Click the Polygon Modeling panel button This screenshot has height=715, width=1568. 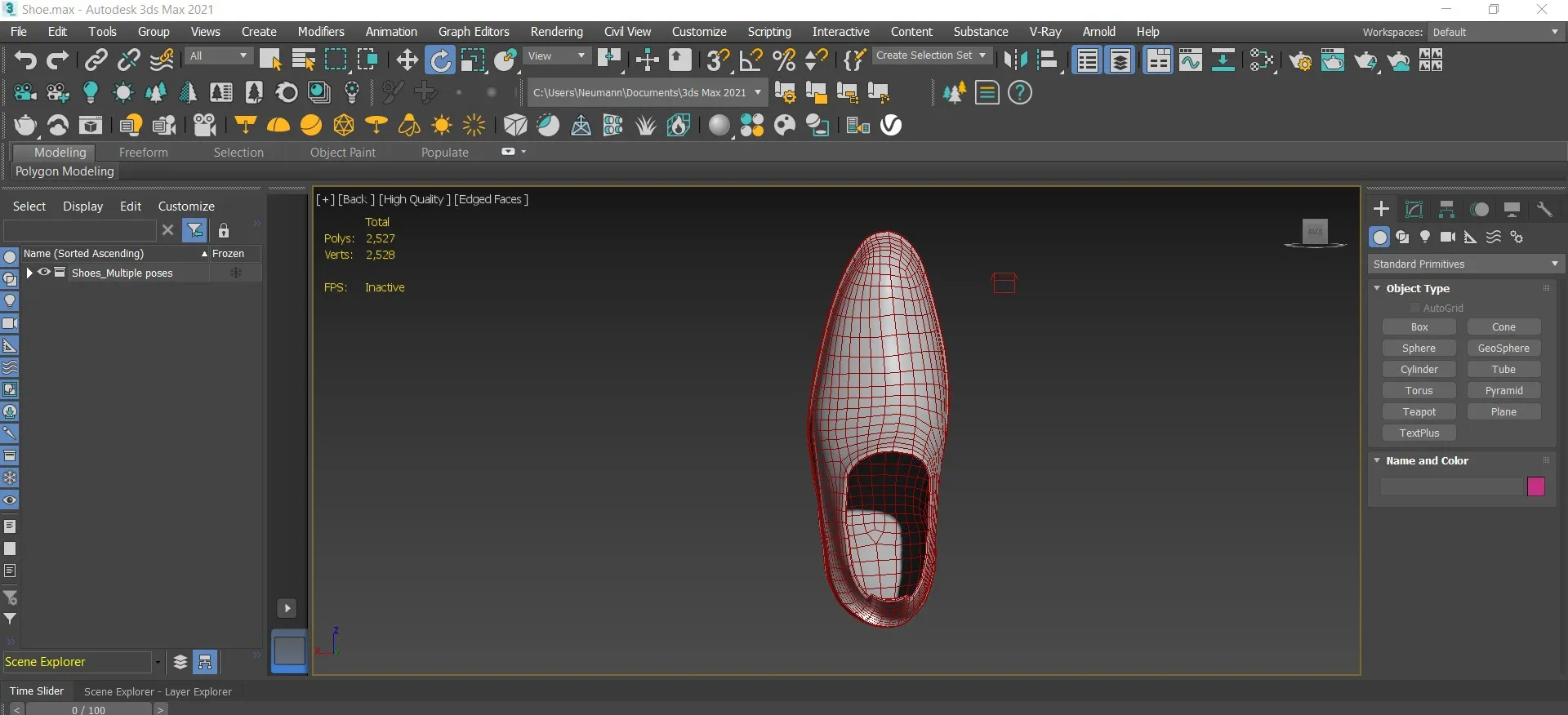click(x=65, y=171)
